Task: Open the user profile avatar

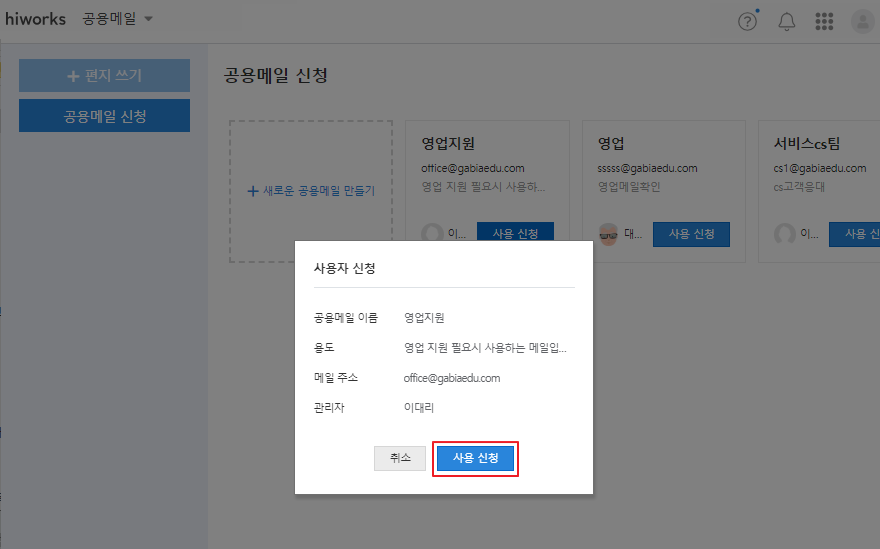Action: coord(863,21)
